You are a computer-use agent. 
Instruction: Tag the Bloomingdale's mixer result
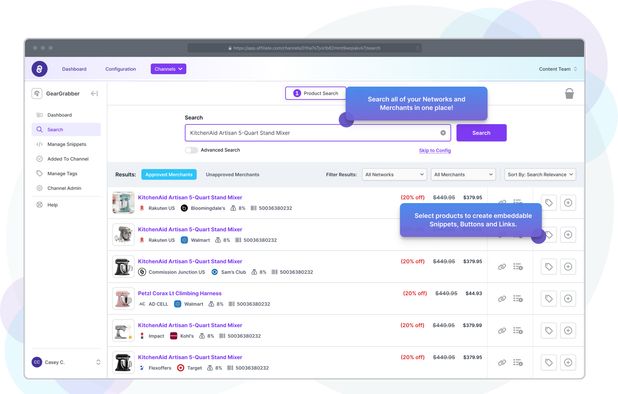pos(549,203)
